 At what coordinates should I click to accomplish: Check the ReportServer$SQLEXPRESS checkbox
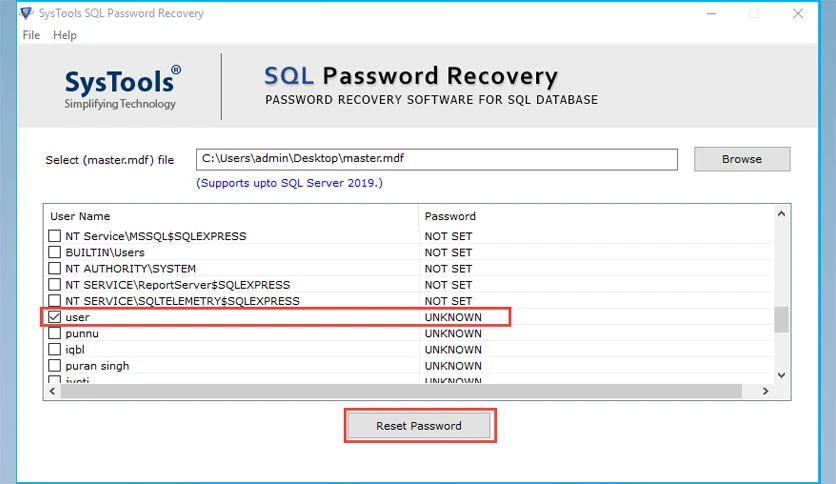(54, 285)
